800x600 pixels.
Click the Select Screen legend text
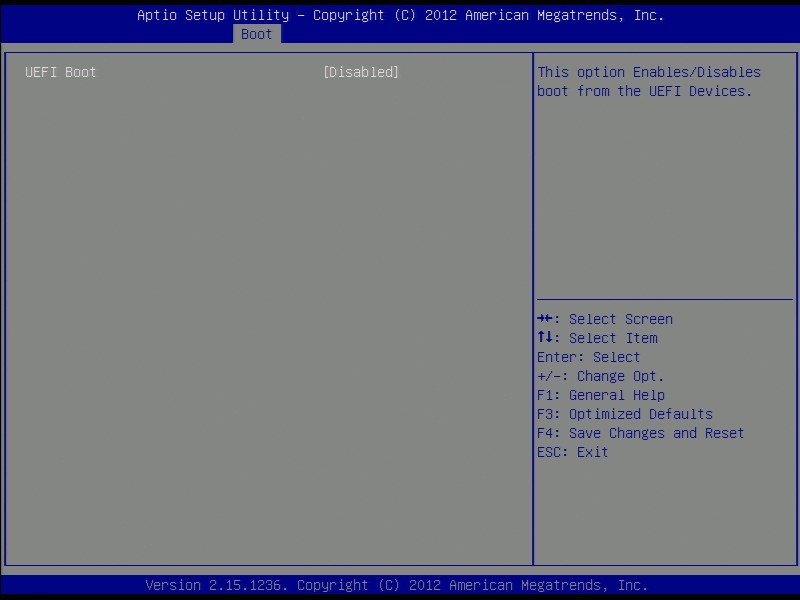click(x=620, y=319)
